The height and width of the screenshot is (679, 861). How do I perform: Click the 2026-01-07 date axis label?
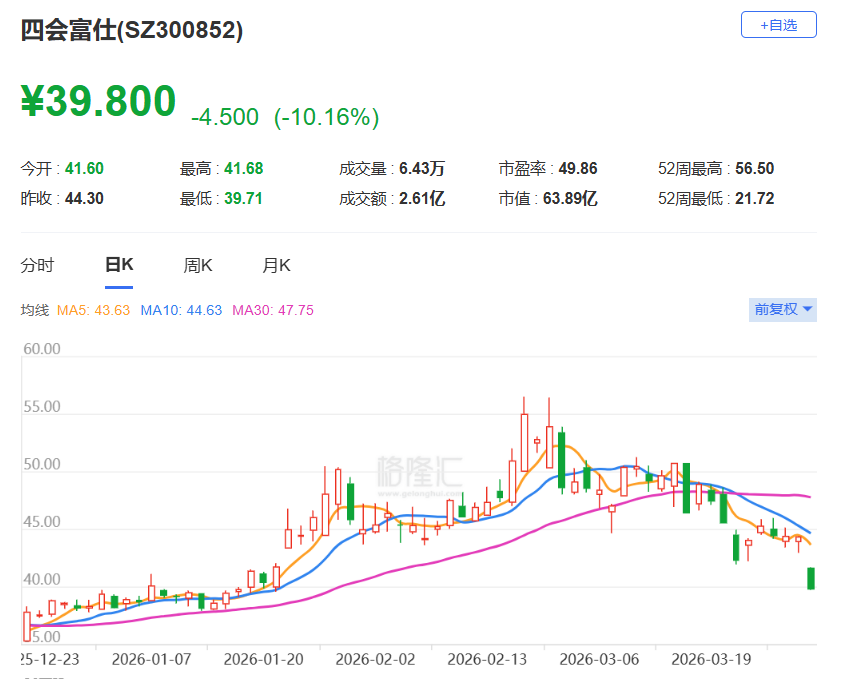pyautogui.click(x=150, y=660)
